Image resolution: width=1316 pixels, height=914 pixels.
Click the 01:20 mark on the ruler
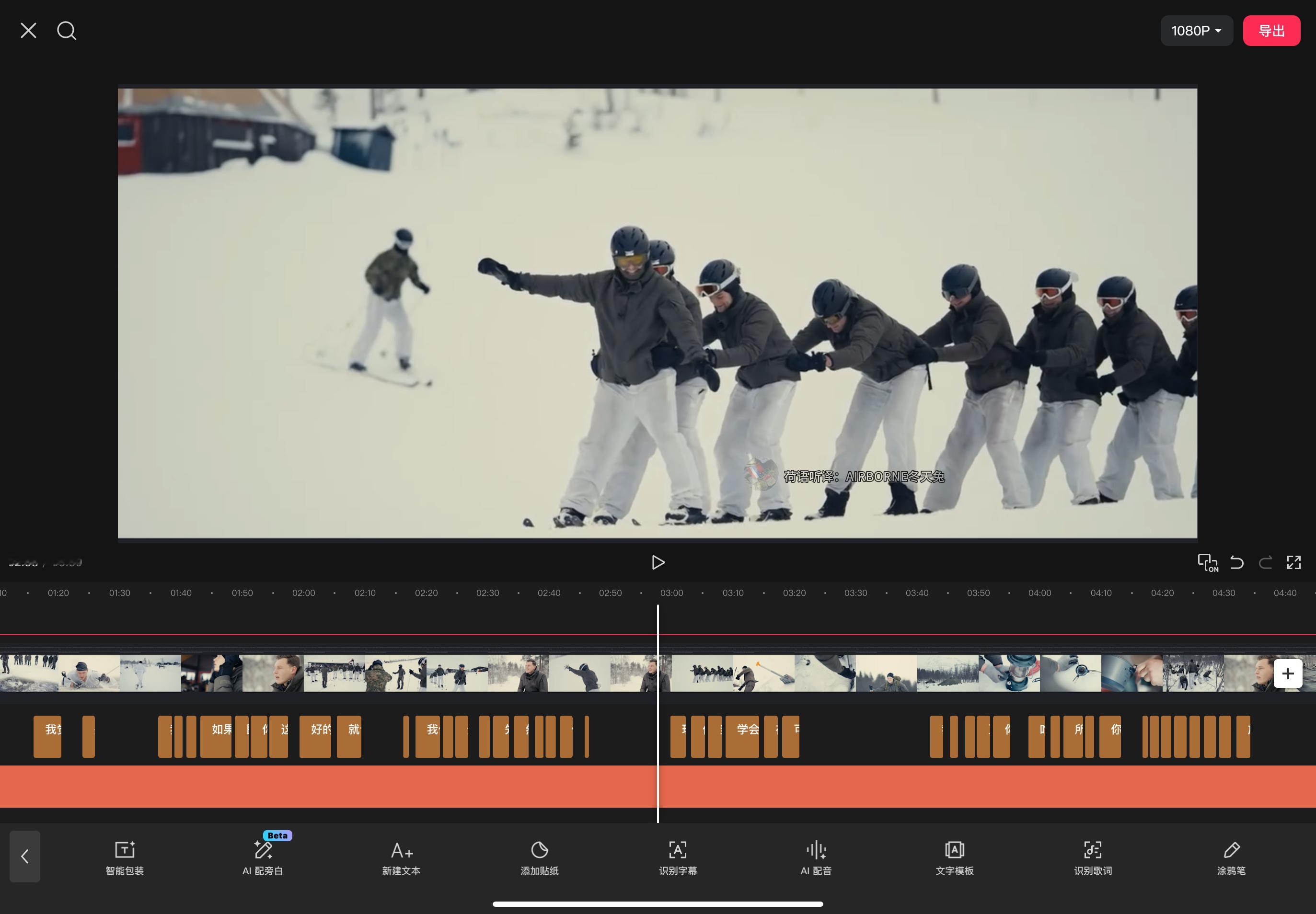58,593
